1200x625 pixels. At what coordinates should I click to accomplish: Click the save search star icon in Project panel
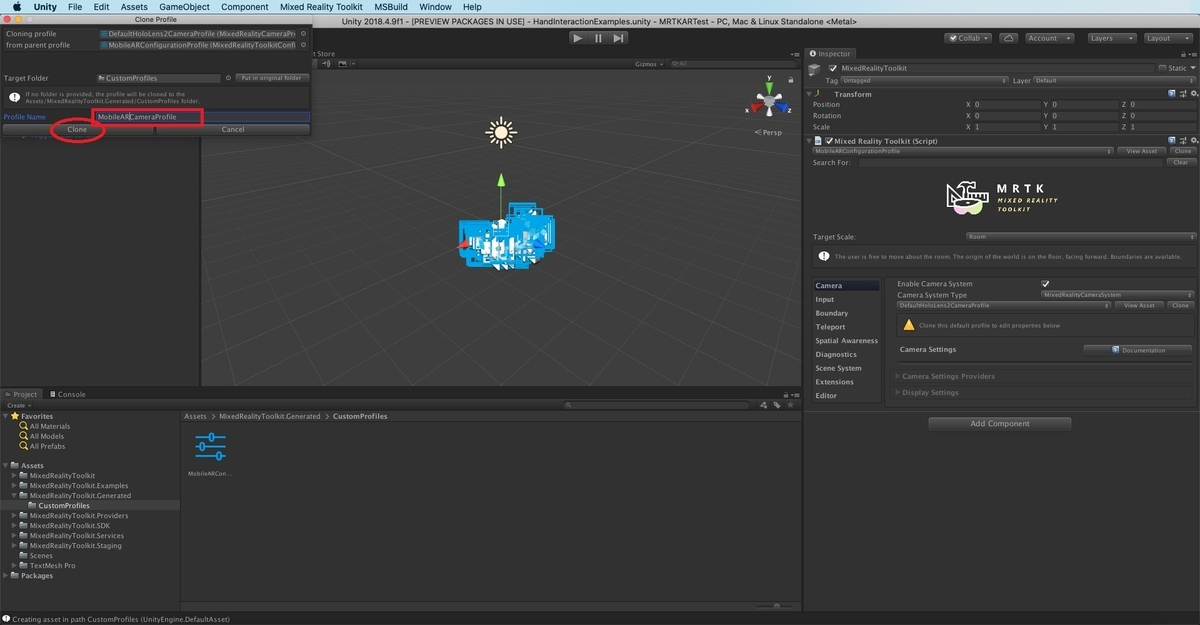point(790,405)
